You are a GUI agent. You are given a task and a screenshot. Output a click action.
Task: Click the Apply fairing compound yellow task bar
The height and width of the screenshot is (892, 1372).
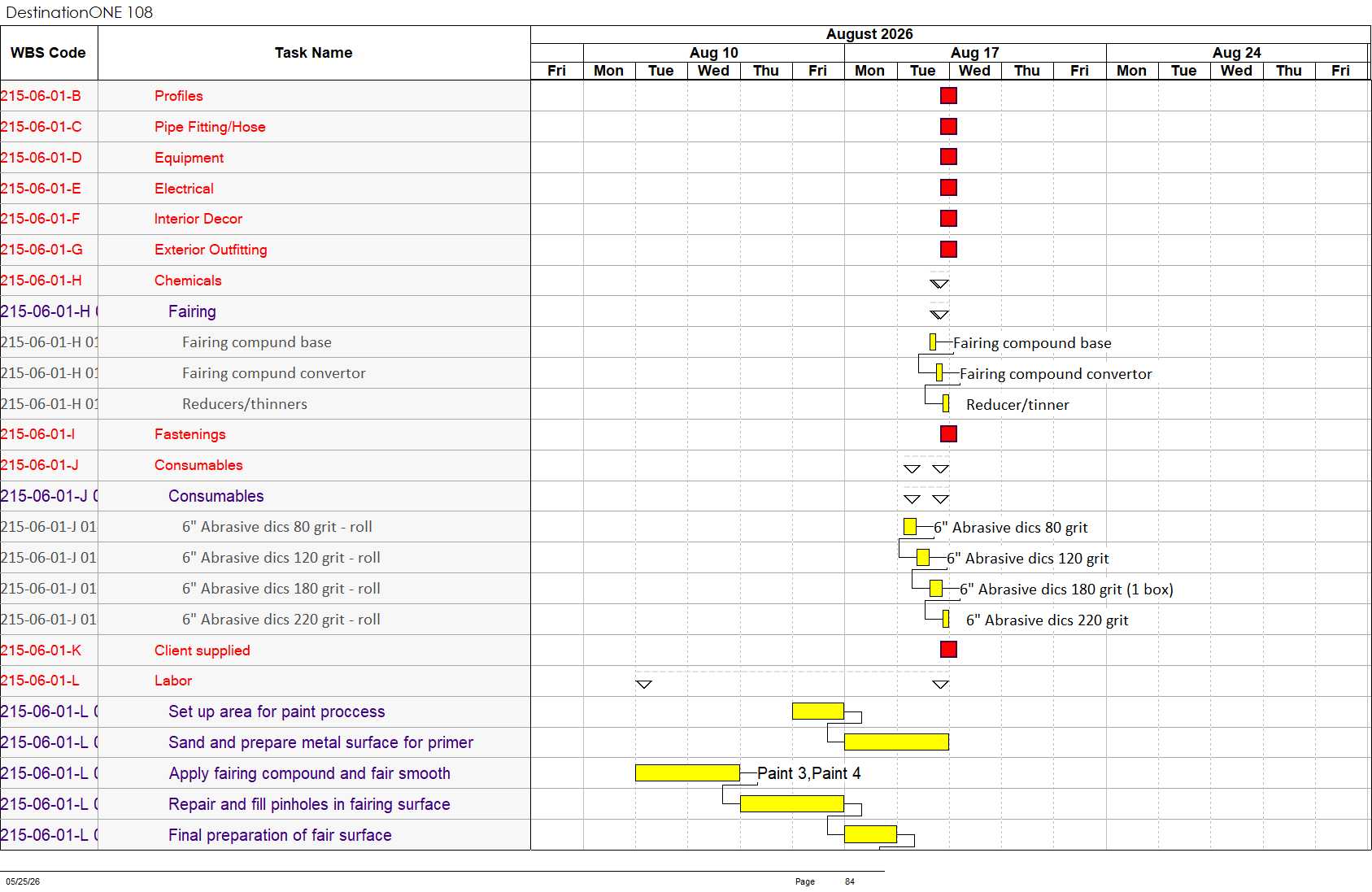tap(687, 773)
